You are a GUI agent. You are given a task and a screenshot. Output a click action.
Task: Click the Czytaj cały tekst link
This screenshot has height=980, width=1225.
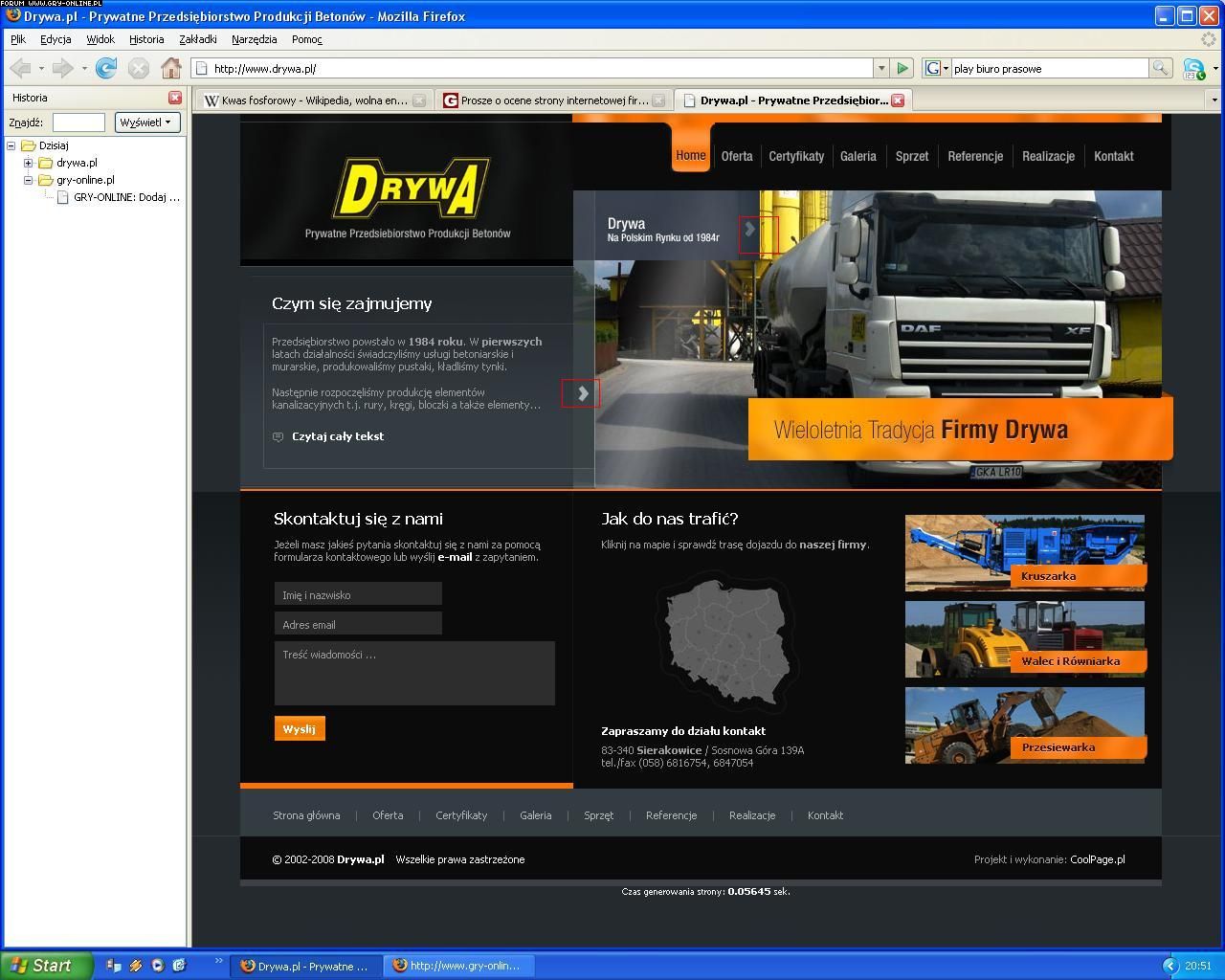pyautogui.click(x=338, y=436)
